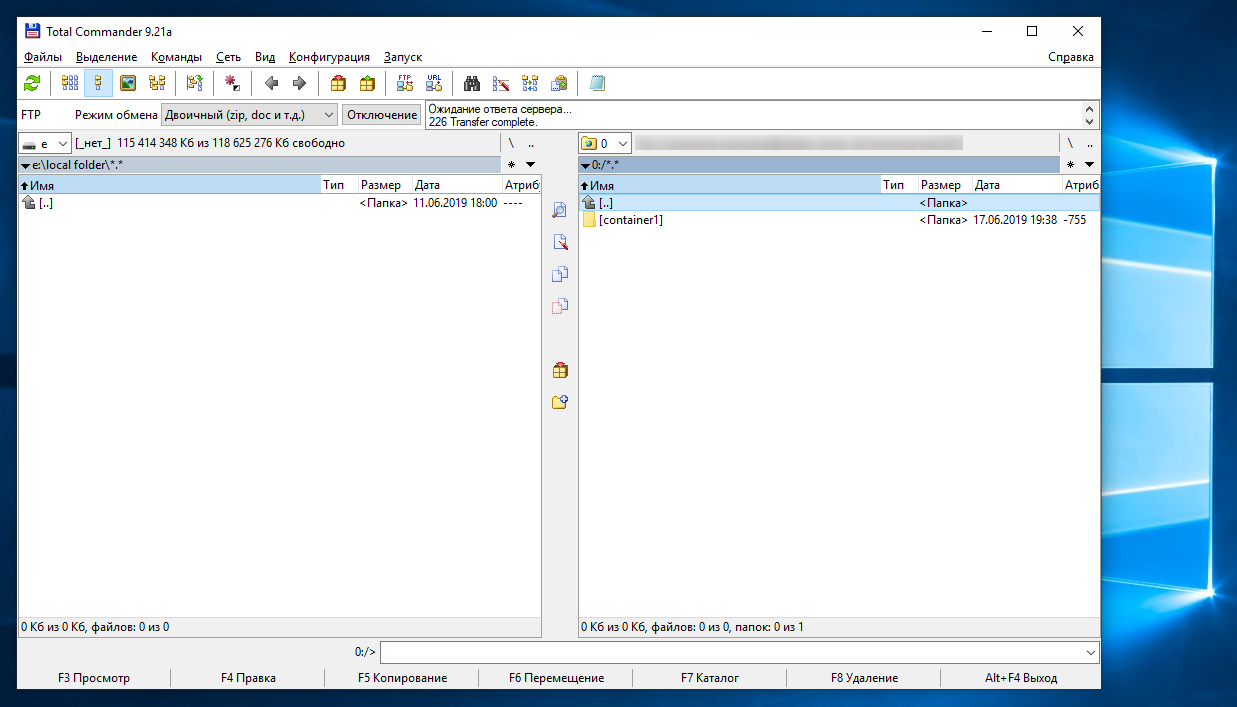Expand the right panel directory history arrow
1237x707 pixels.
[1089, 164]
